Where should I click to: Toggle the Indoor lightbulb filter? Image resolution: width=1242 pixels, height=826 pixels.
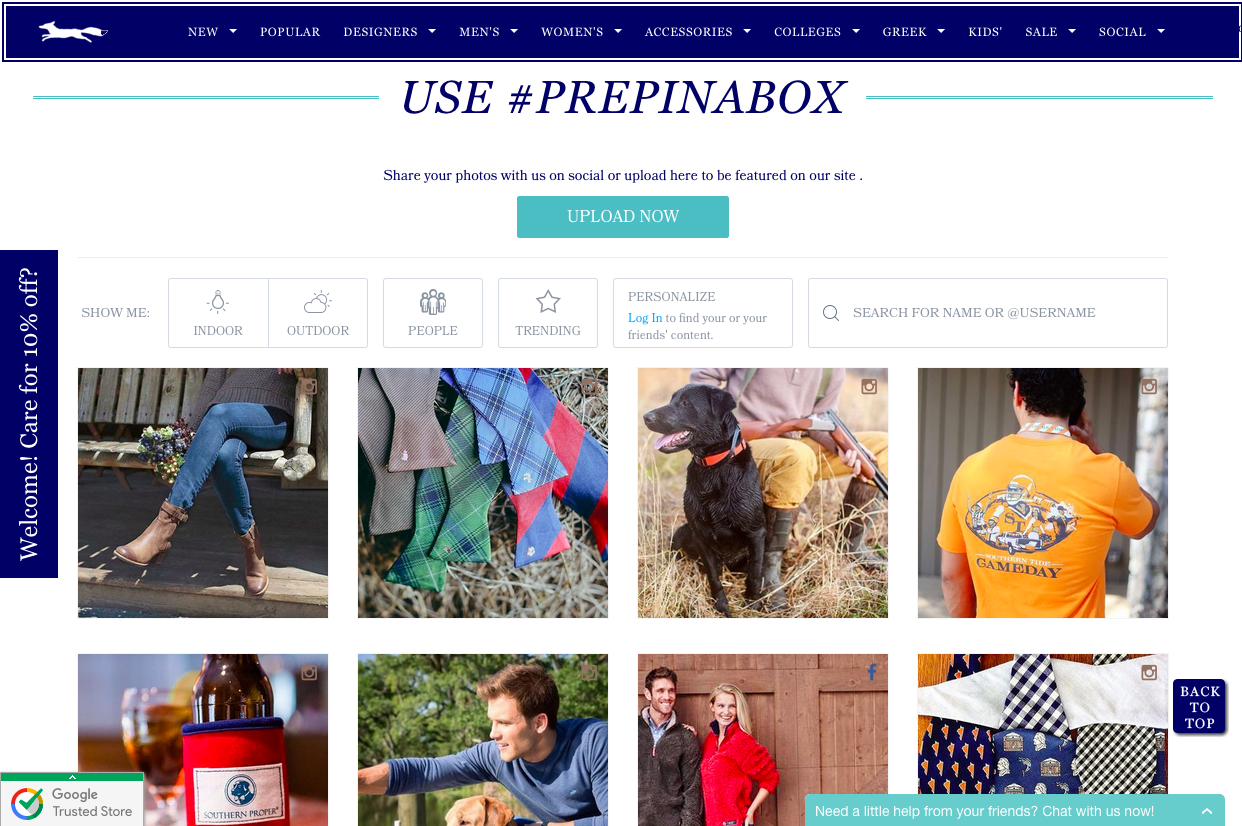click(218, 313)
